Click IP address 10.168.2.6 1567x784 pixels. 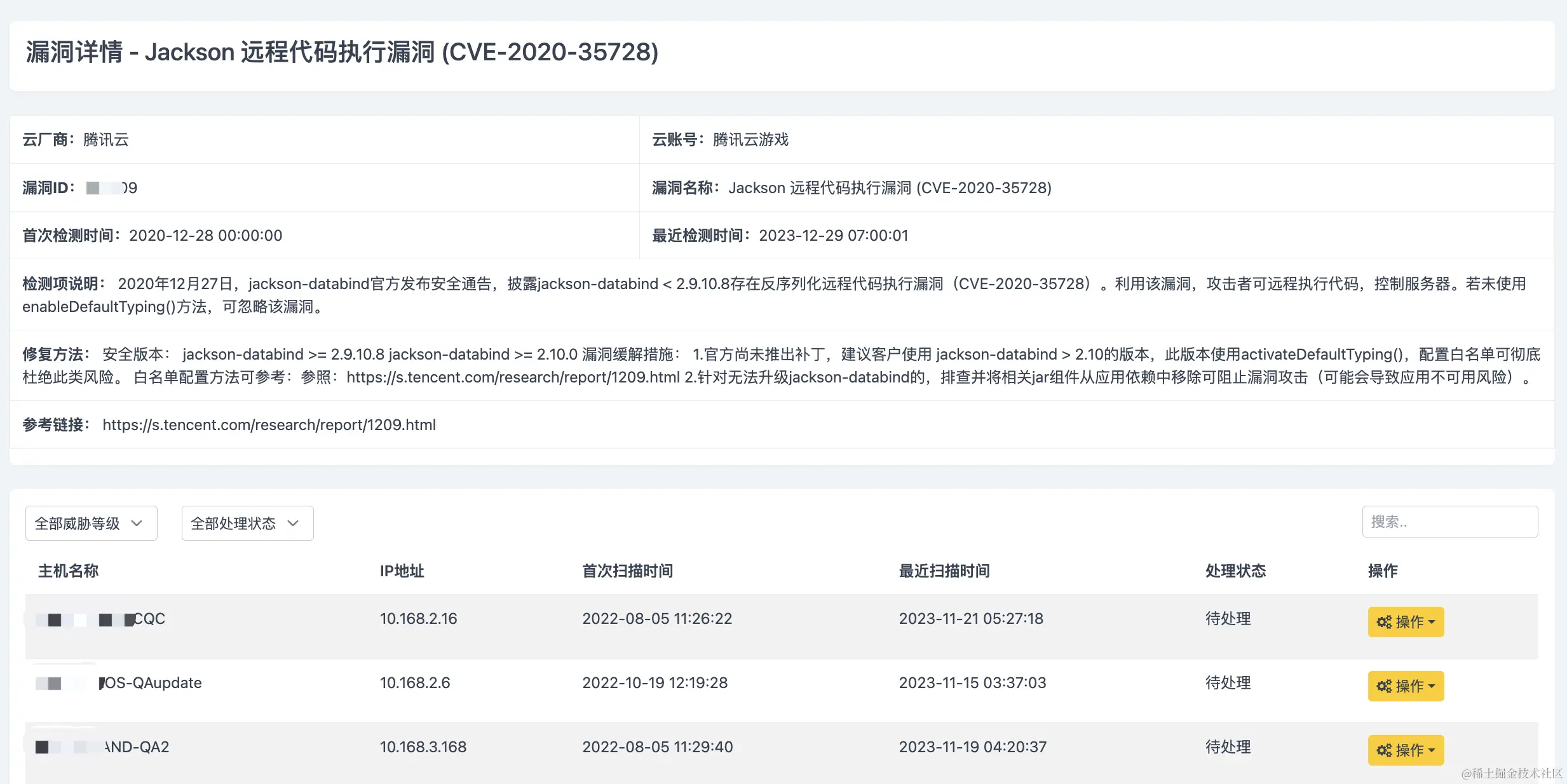414,683
